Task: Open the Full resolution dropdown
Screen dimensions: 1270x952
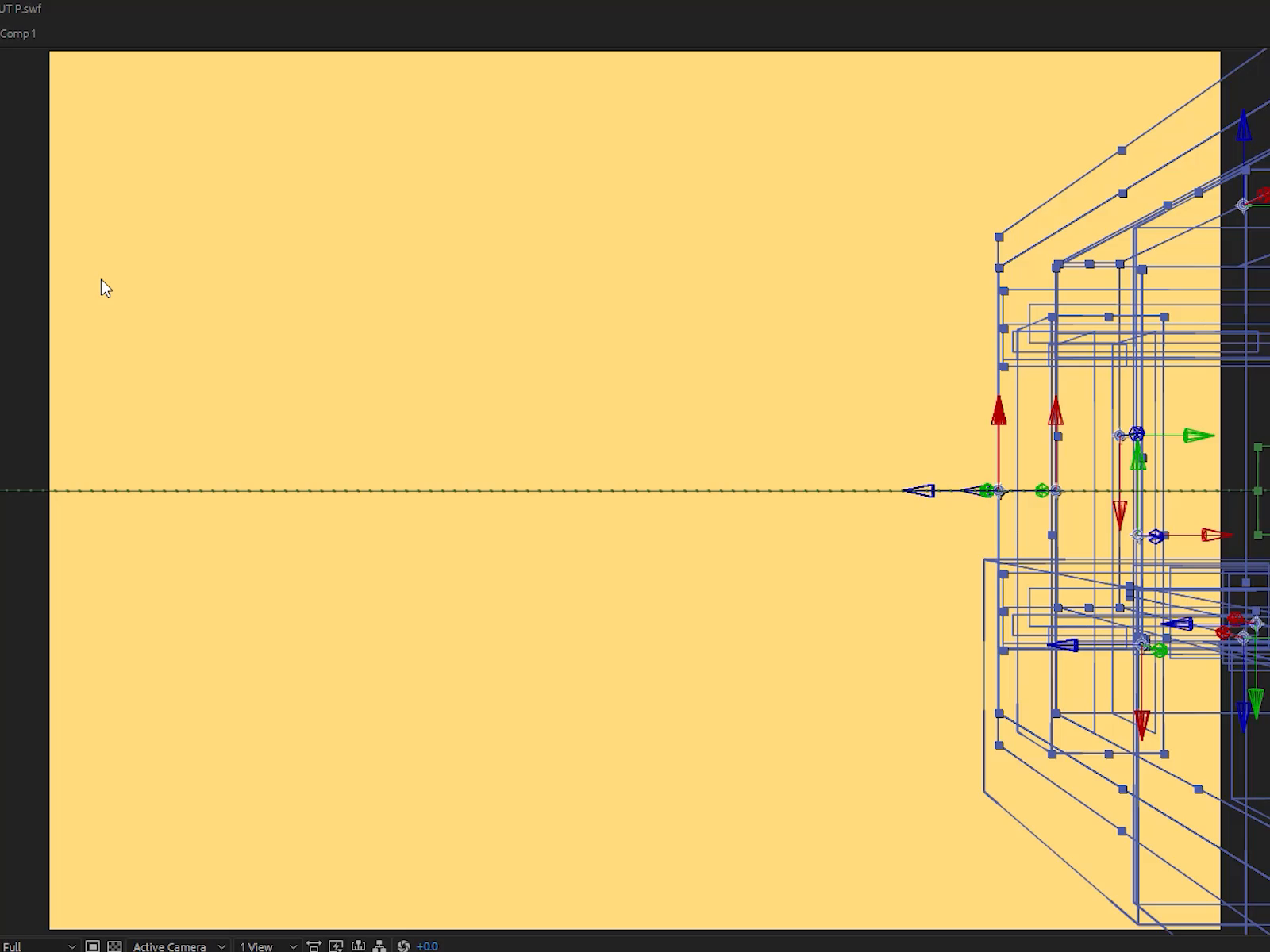Action: (38, 946)
